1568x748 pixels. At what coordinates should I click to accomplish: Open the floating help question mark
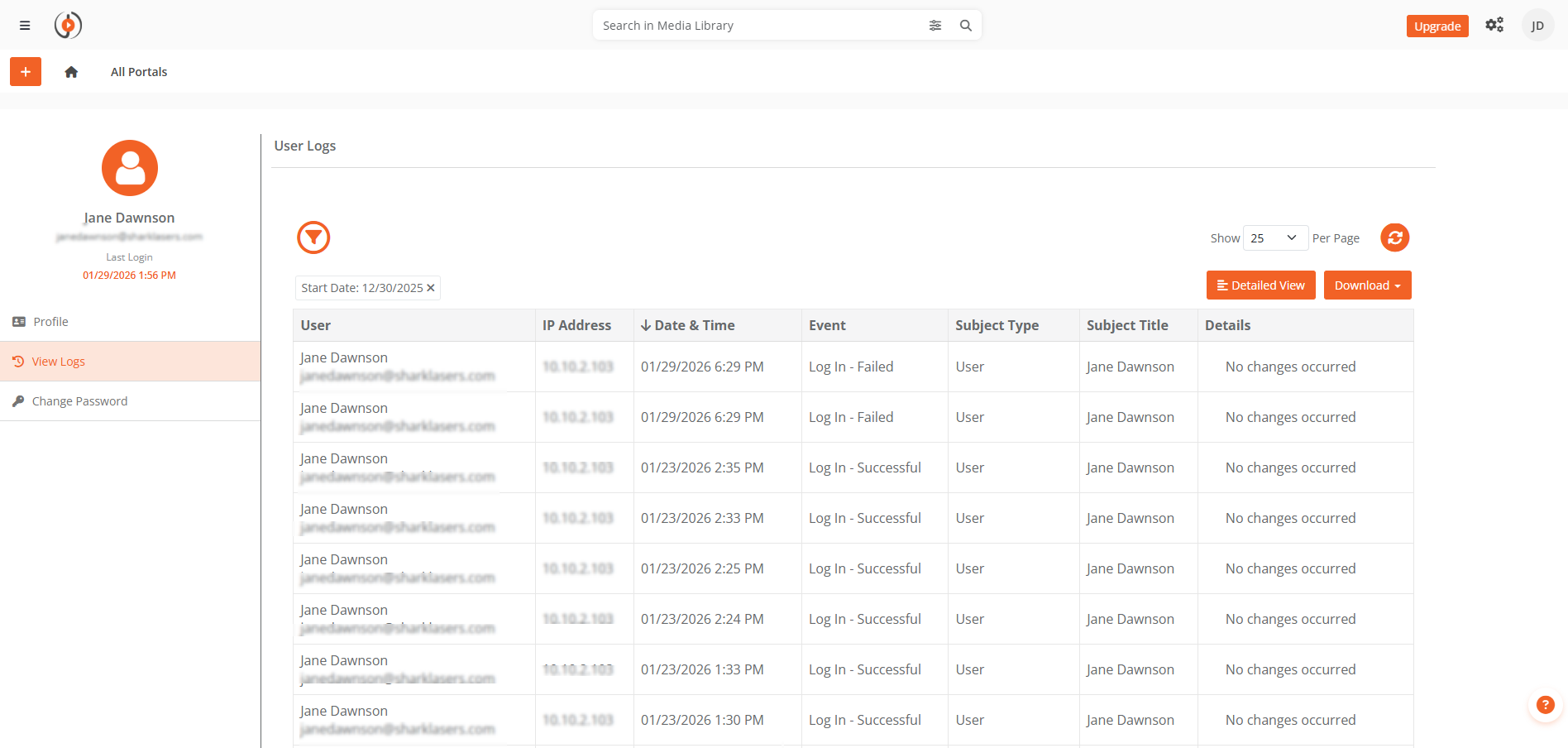click(1546, 705)
